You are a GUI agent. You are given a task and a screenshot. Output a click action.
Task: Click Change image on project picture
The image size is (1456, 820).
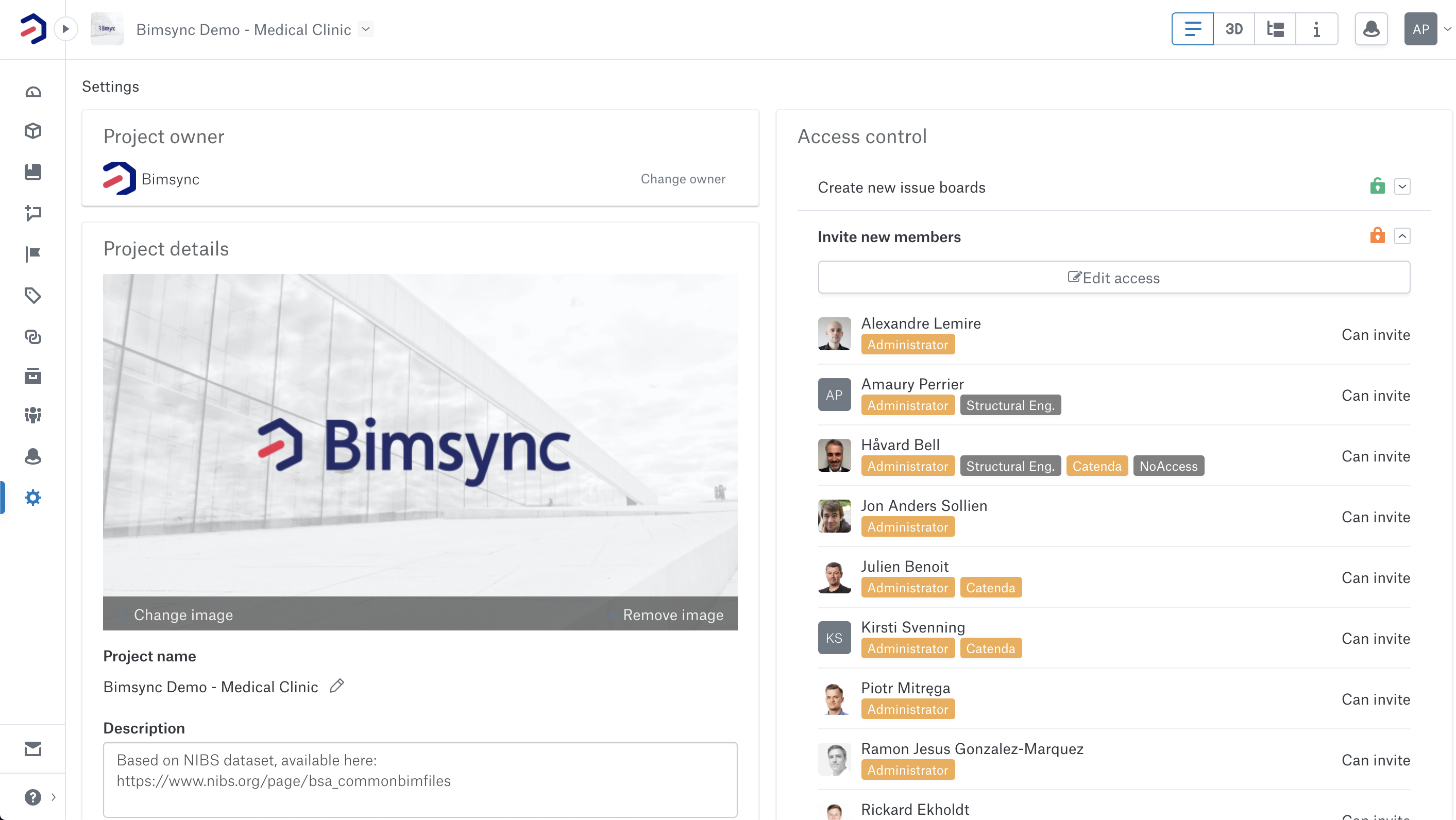[x=182, y=615]
